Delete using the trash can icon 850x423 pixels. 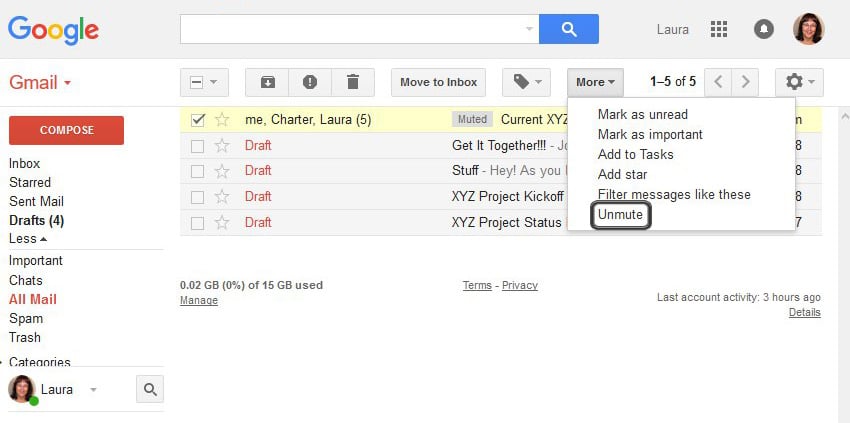click(x=353, y=82)
